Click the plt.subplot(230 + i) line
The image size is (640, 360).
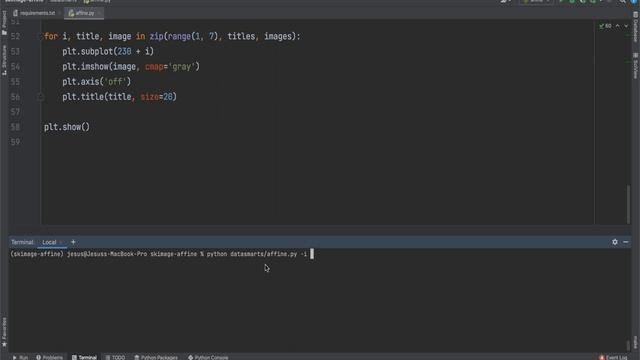(x=108, y=51)
